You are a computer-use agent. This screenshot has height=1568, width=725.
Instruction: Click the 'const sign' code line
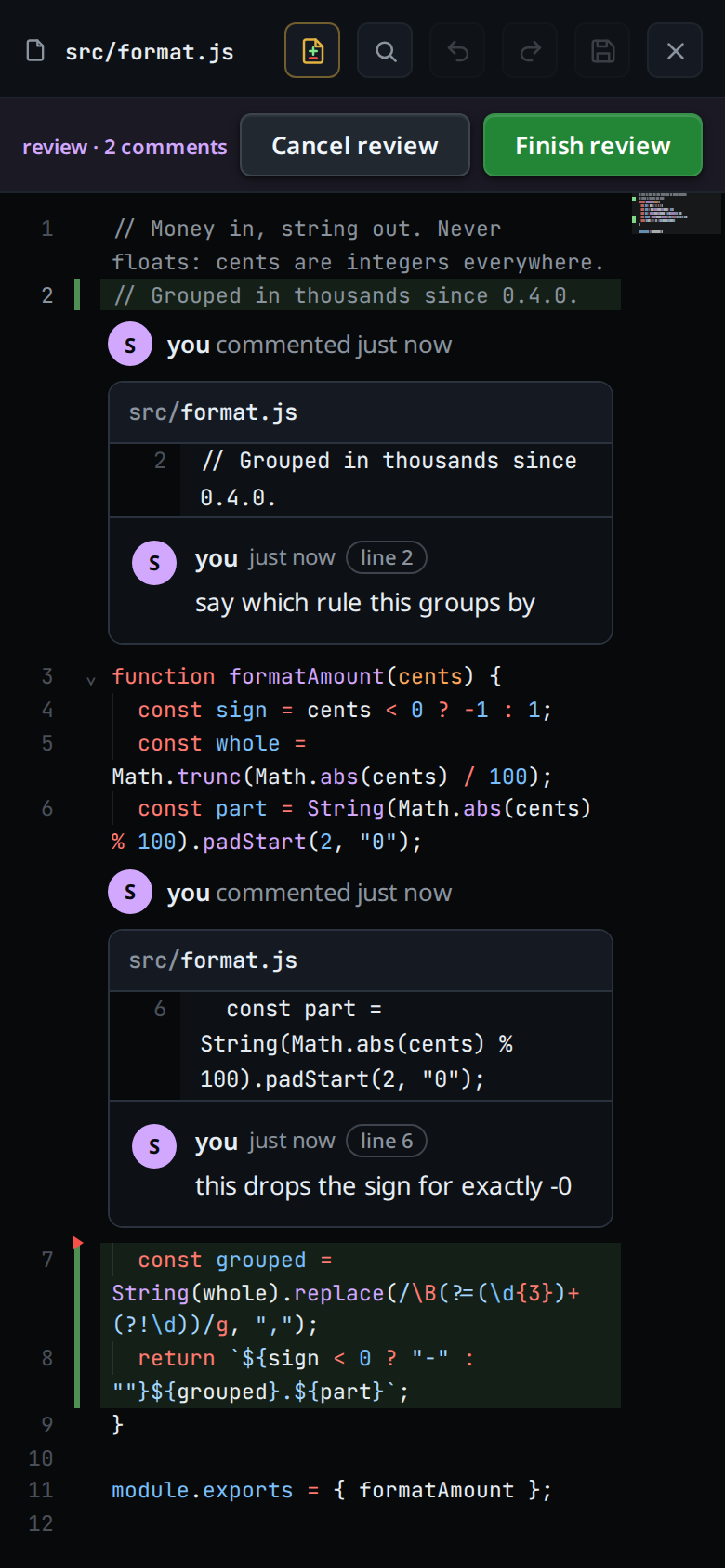click(345, 710)
